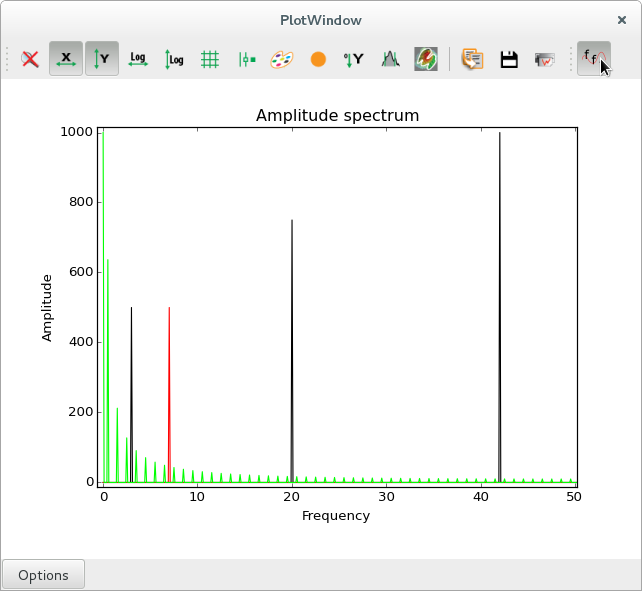Screen dimensions: 642x591
Task: Toggle X-axis autoscale
Action: (66, 60)
